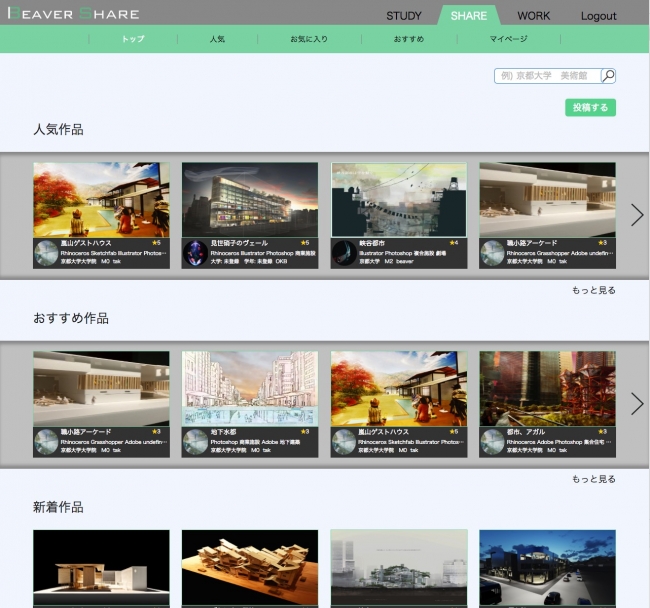Click author avatar on 地下水都 card
Screen dimensions: 650x608
coord(194,442)
